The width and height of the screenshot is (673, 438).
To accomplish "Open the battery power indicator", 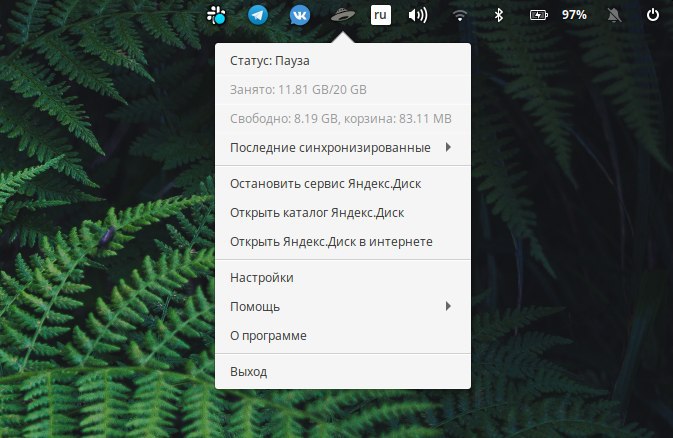I will (539, 15).
